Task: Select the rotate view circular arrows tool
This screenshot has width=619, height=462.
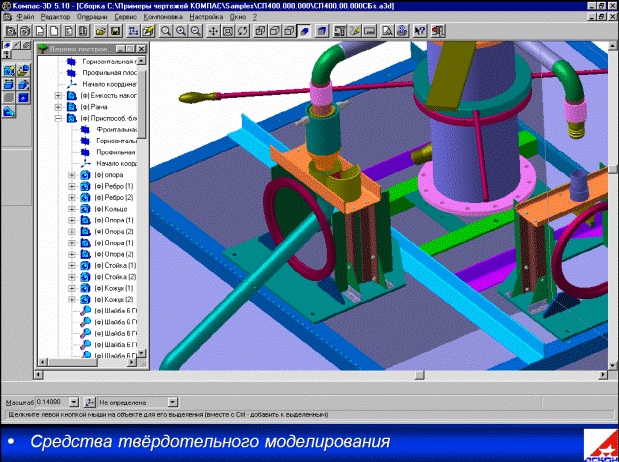Action: (243, 31)
